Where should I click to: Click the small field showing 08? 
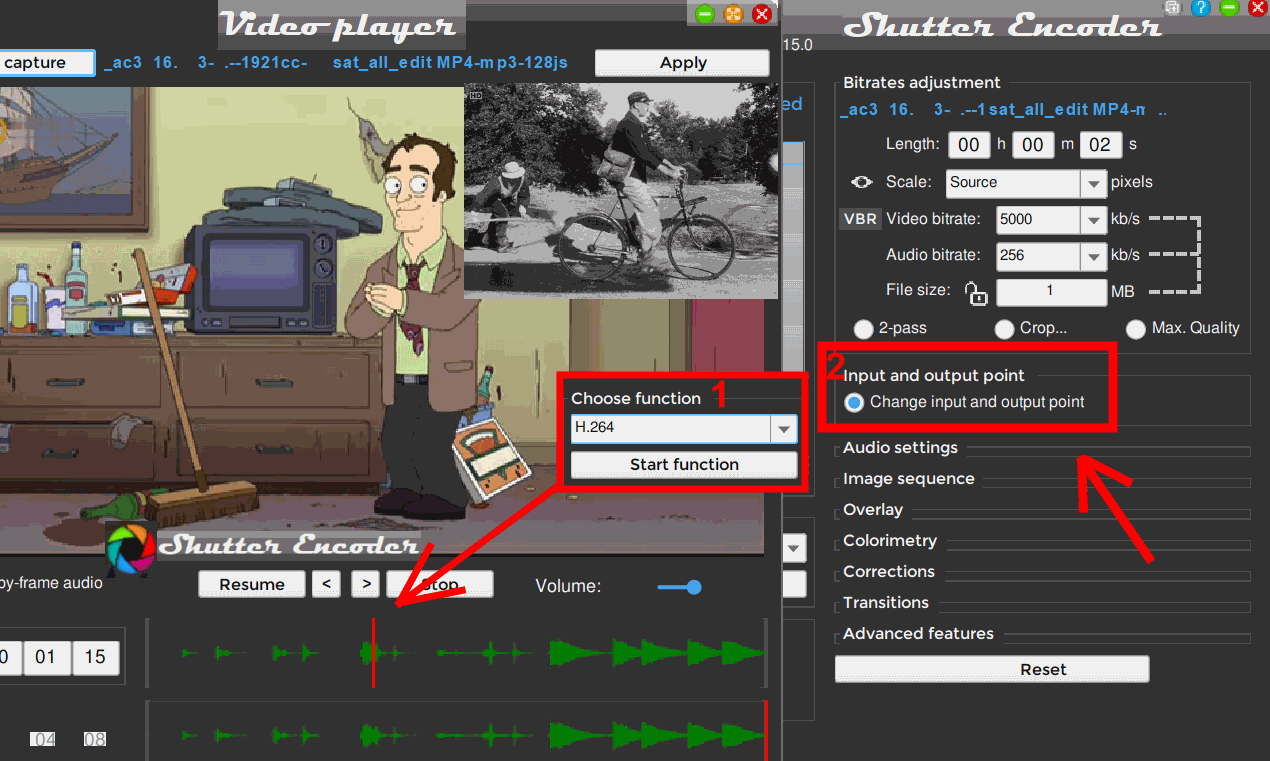click(x=95, y=740)
